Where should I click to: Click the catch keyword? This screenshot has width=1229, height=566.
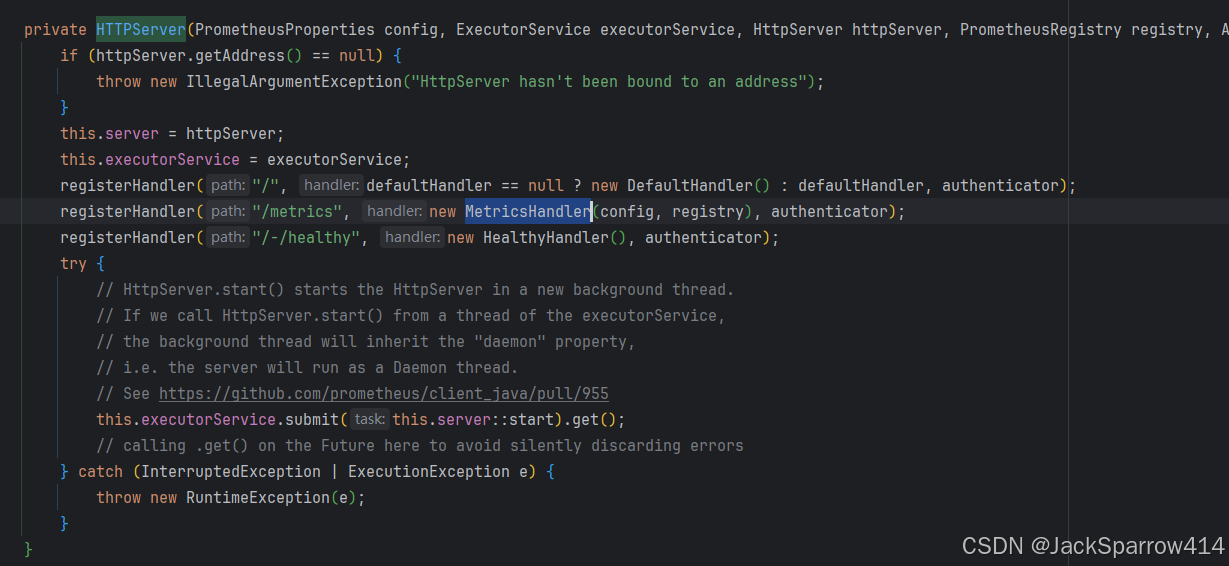[x=100, y=472]
